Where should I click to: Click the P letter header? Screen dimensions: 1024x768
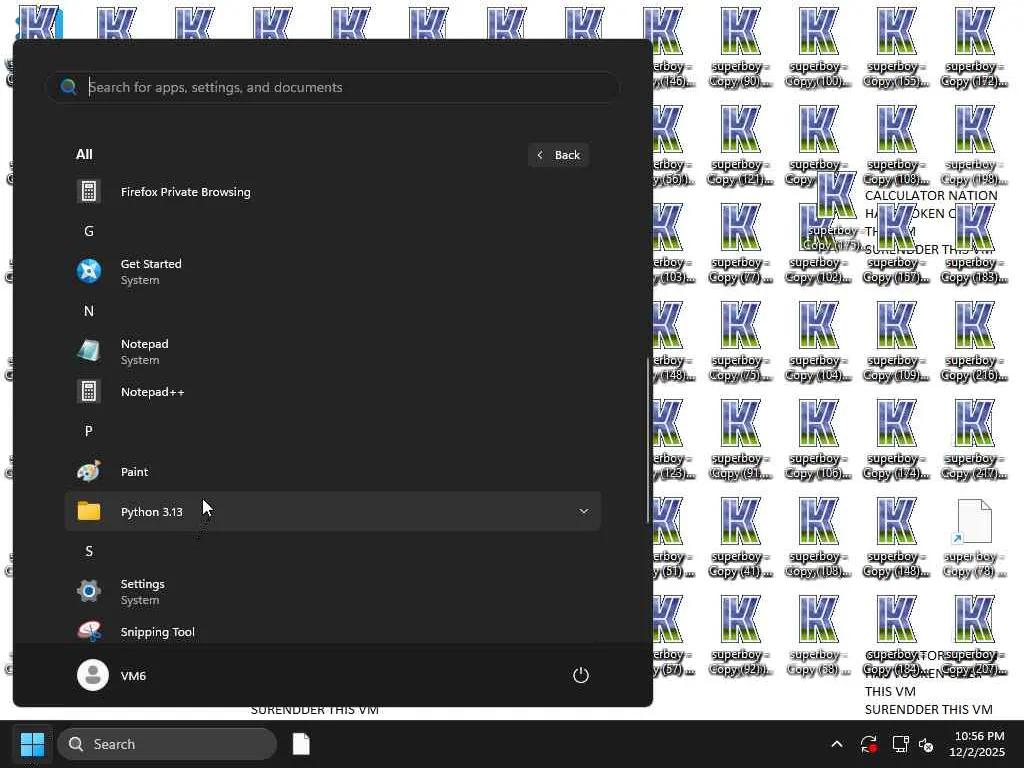tap(89, 431)
